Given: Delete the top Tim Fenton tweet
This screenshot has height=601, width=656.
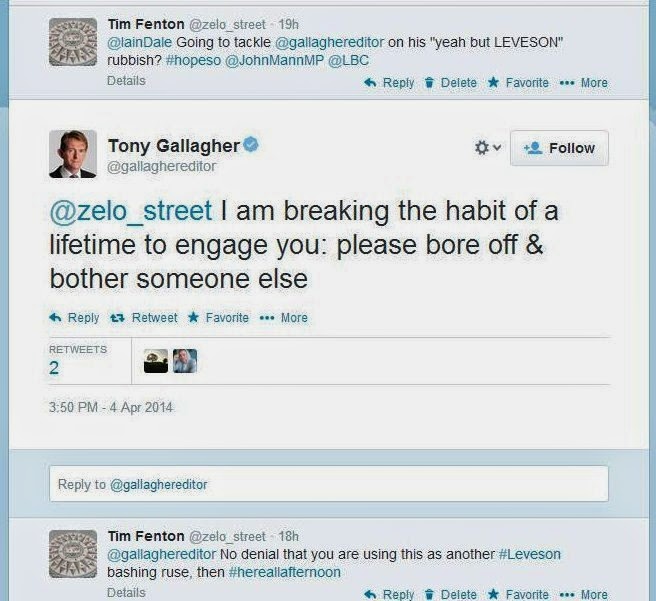Looking at the screenshot, I should click(x=450, y=83).
